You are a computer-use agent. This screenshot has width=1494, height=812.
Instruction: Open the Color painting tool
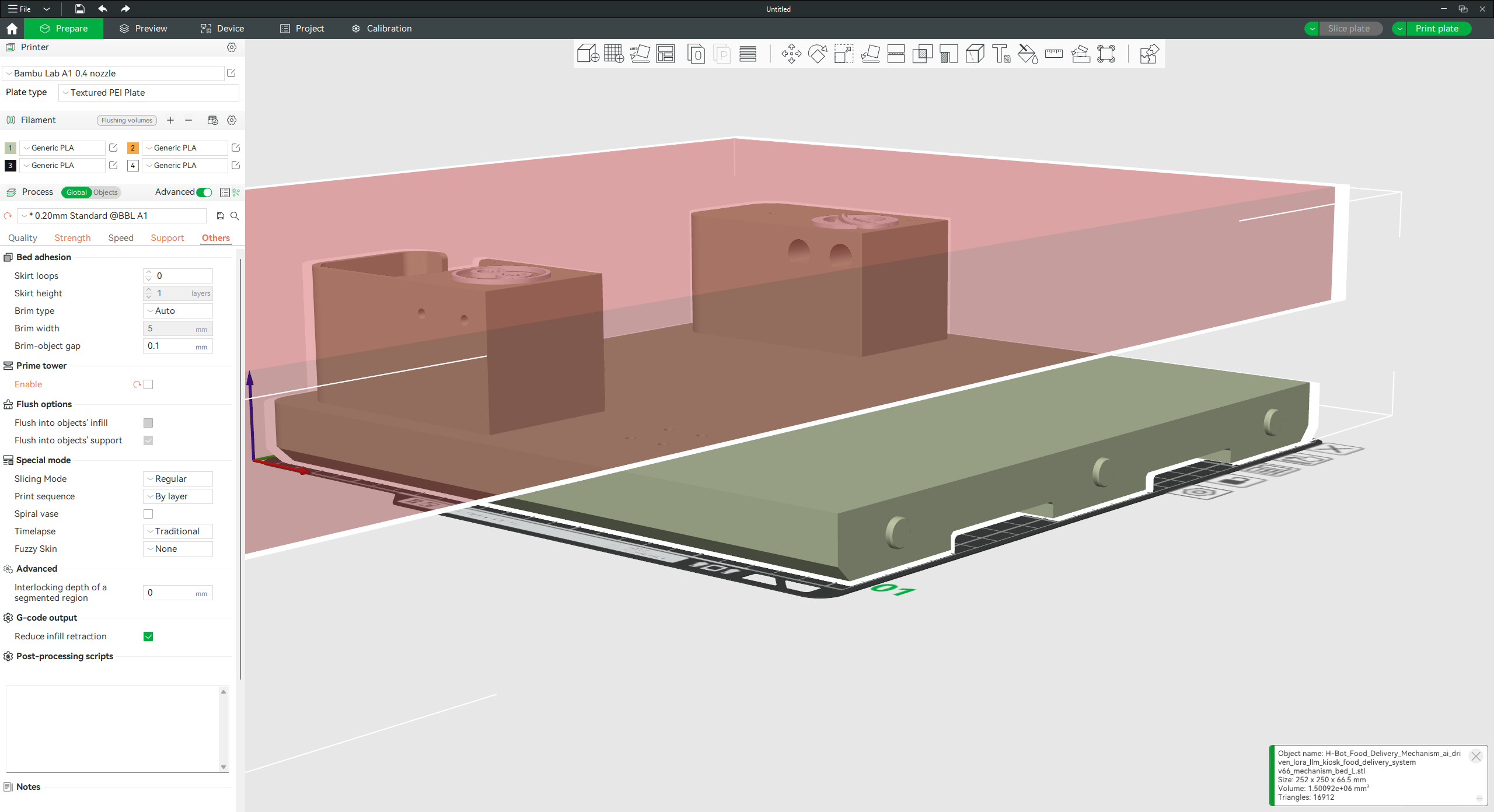pos(1027,54)
